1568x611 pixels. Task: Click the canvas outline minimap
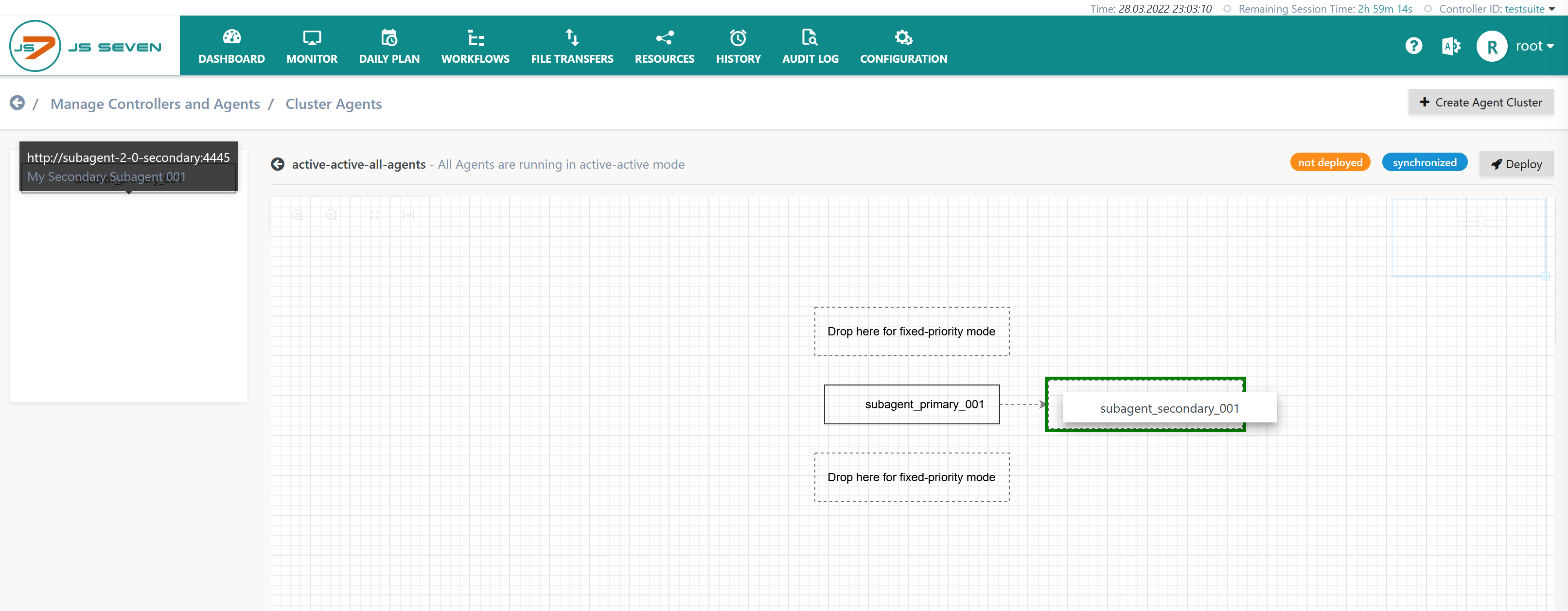pyautogui.click(x=1469, y=237)
